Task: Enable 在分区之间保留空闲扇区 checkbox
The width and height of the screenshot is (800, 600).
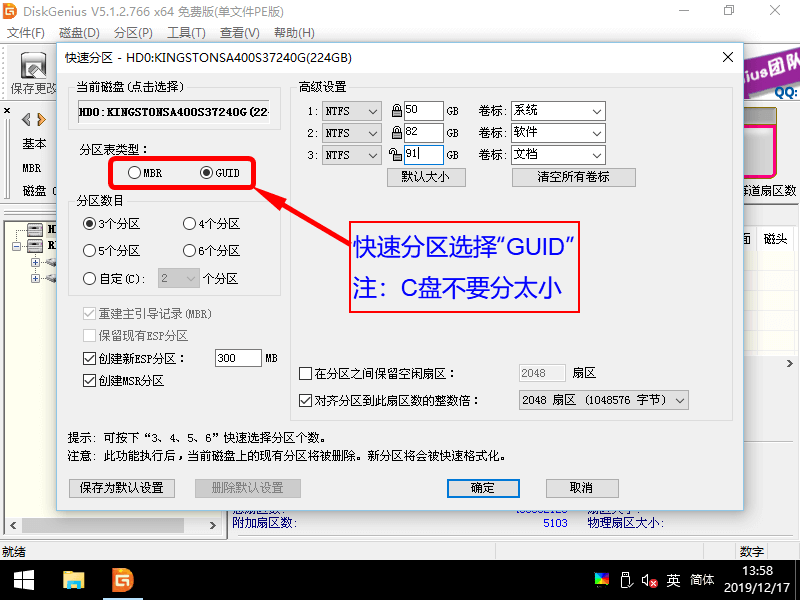Action: [x=306, y=374]
